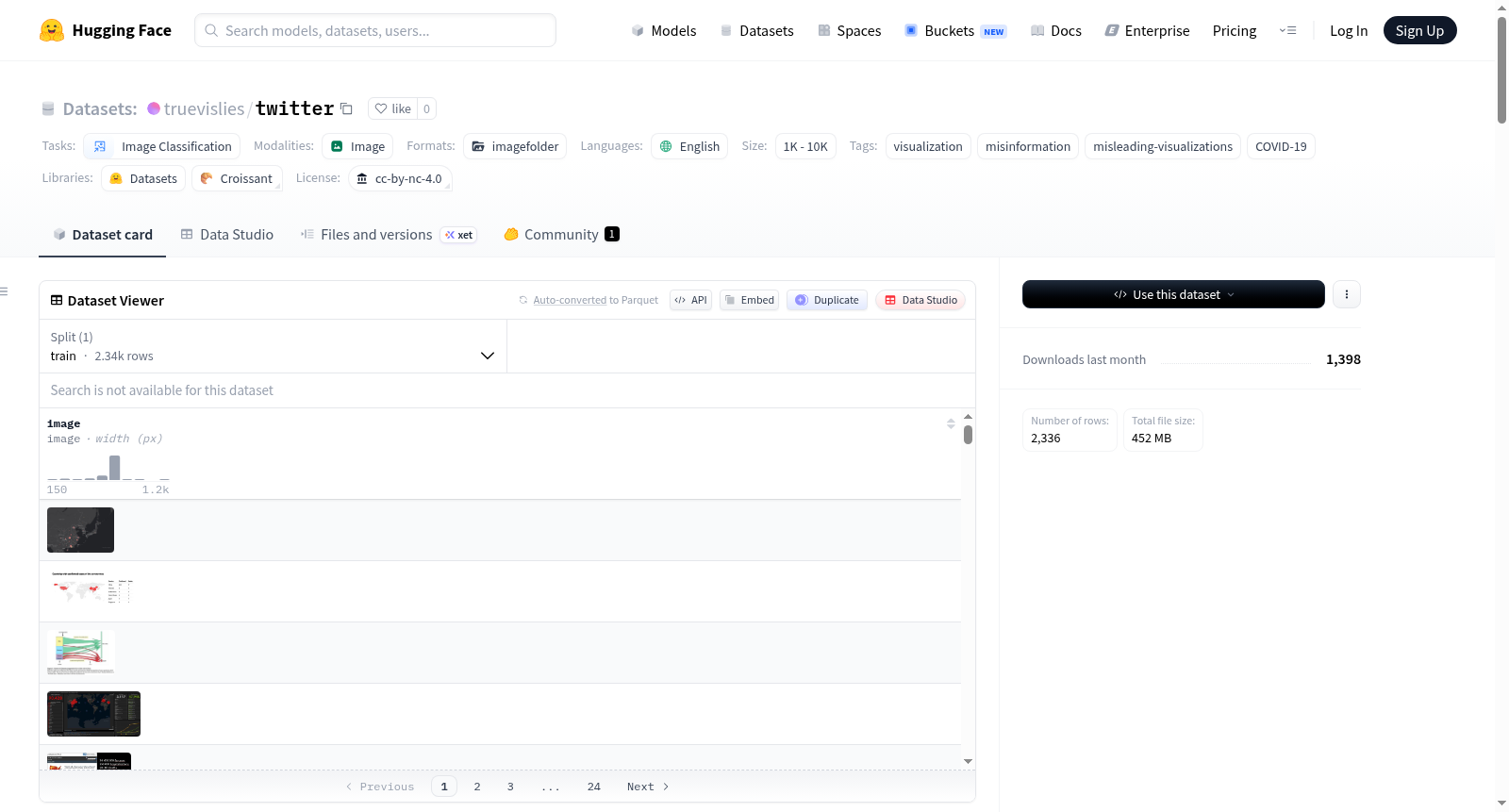Select the Dataset card tab
The width and height of the screenshot is (1509, 812).
(x=102, y=235)
